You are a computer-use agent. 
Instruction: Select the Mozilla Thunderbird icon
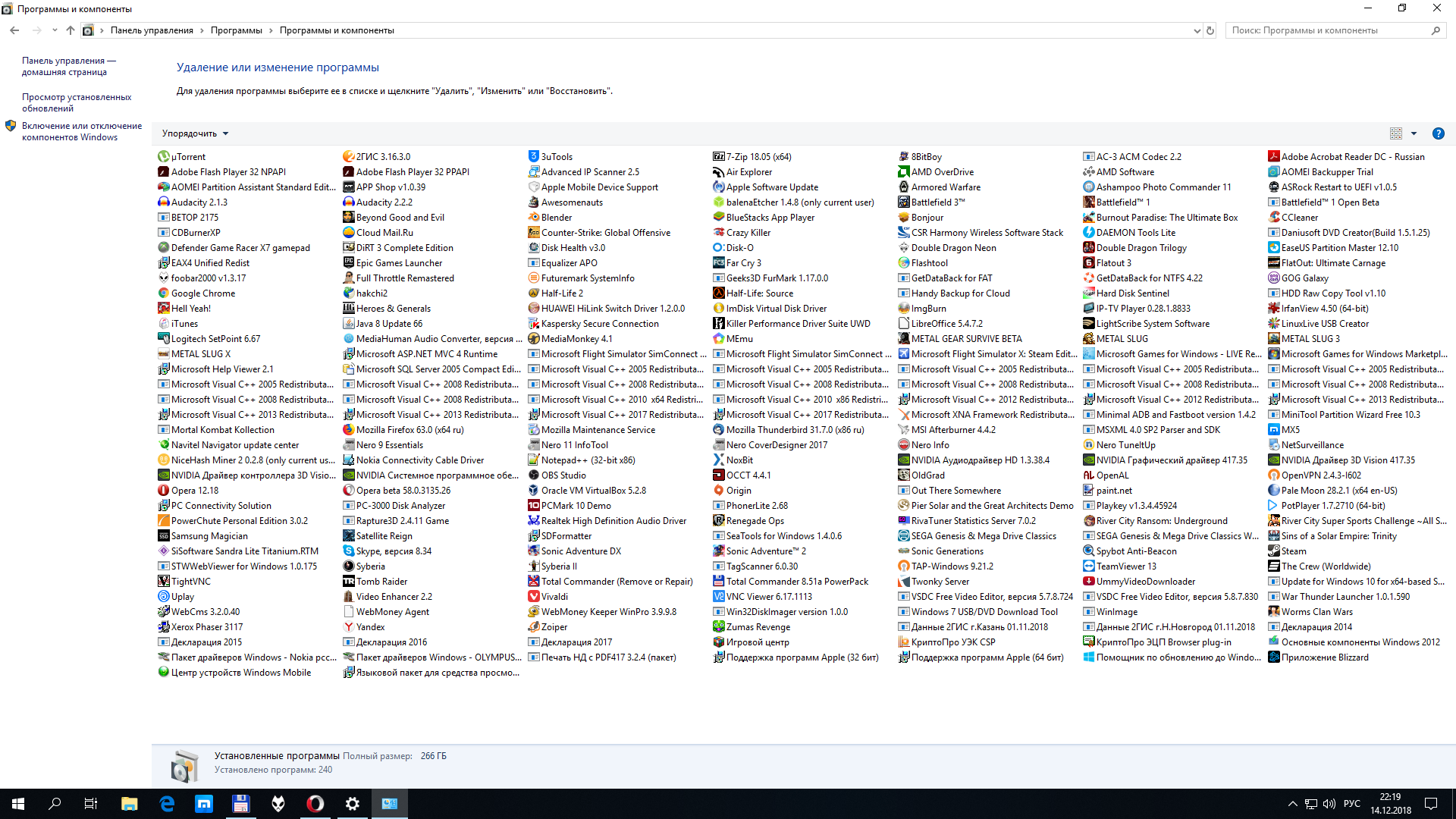tap(718, 430)
